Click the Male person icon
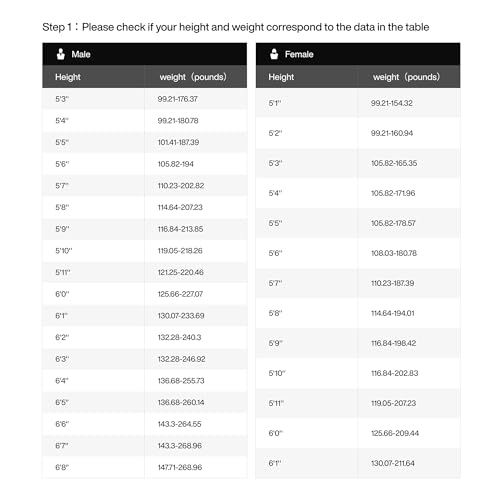Screen dimensions: 500x500 click(x=61, y=54)
